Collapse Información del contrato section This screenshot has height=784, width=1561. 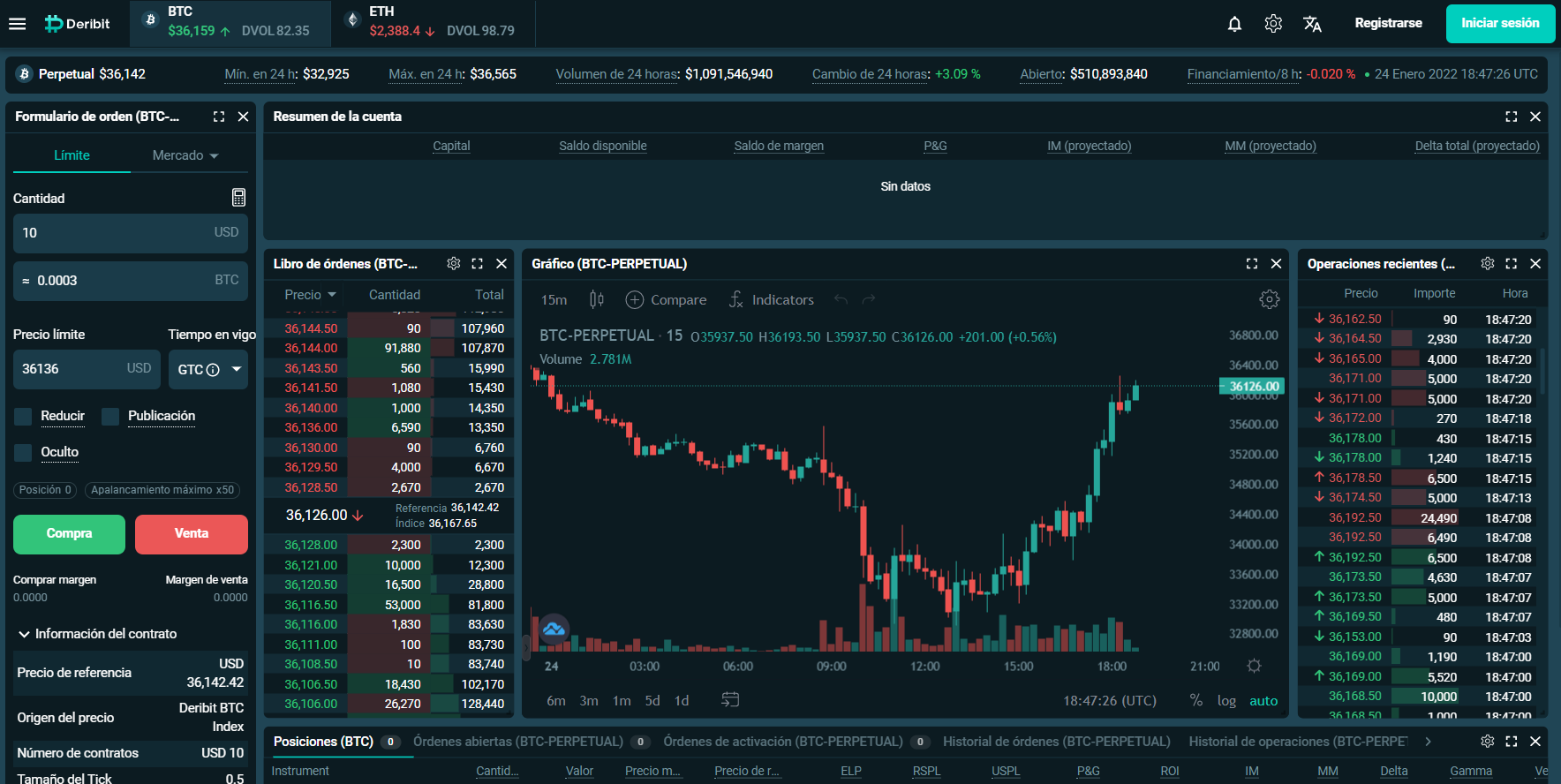(24, 634)
